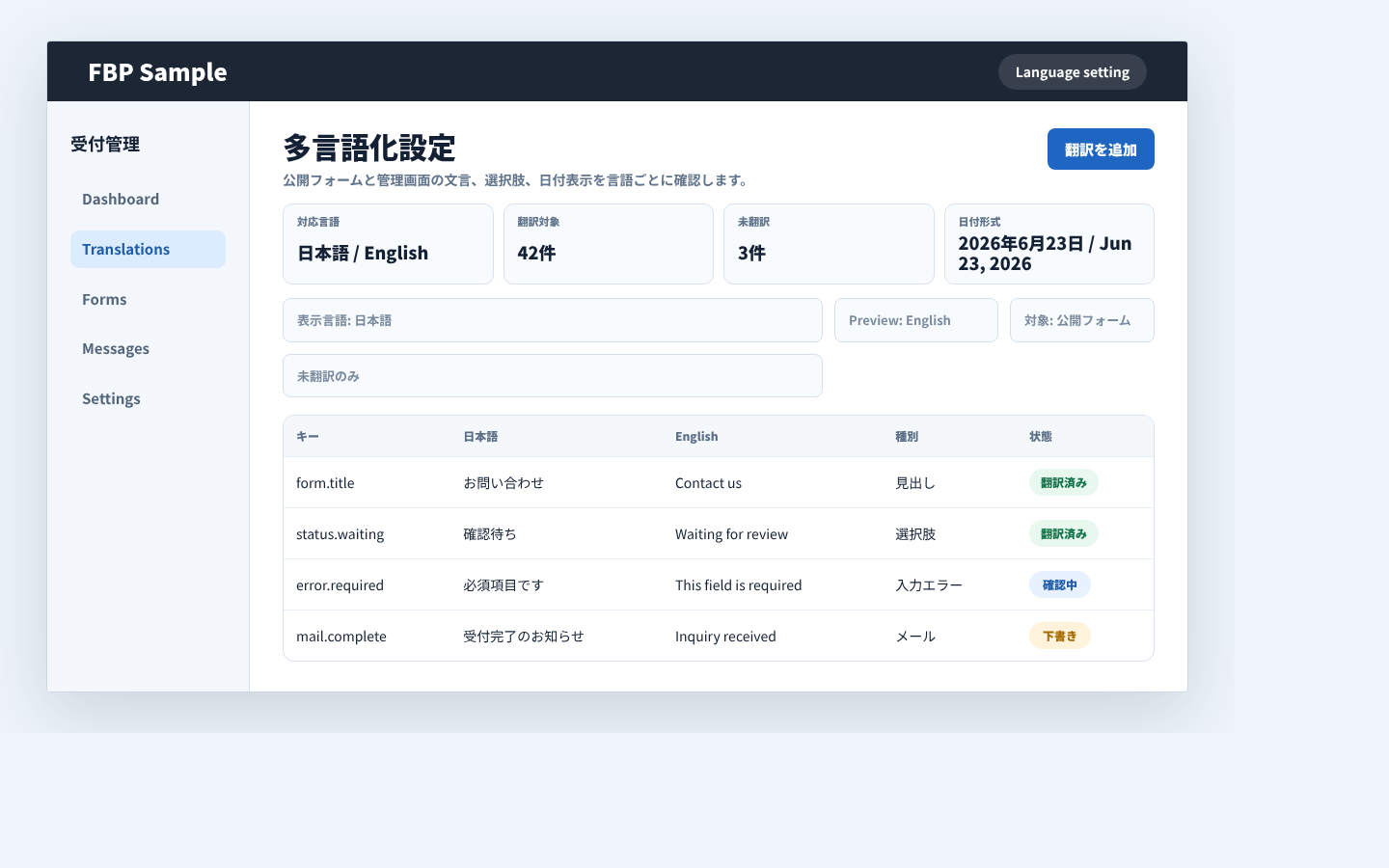
Task: Select the mail.complete key cell
Action: [x=341, y=637]
